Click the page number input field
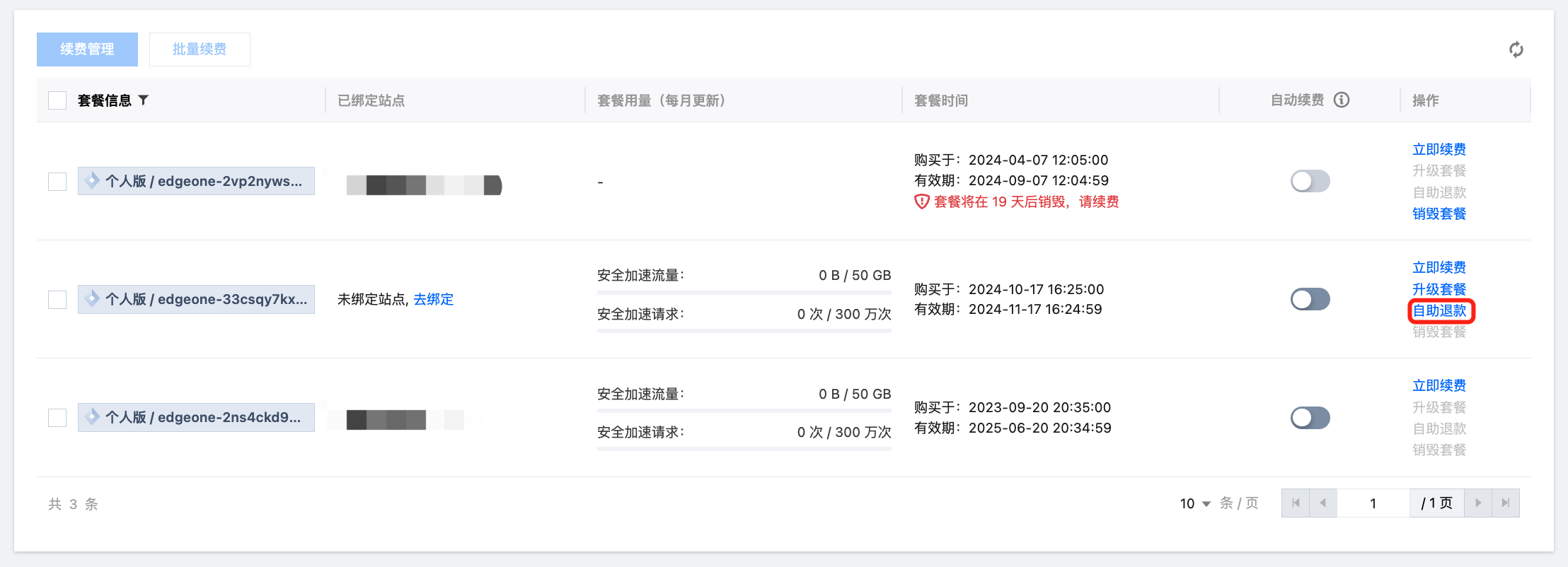This screenshot has height=567, width=1568. point(1373,503)
